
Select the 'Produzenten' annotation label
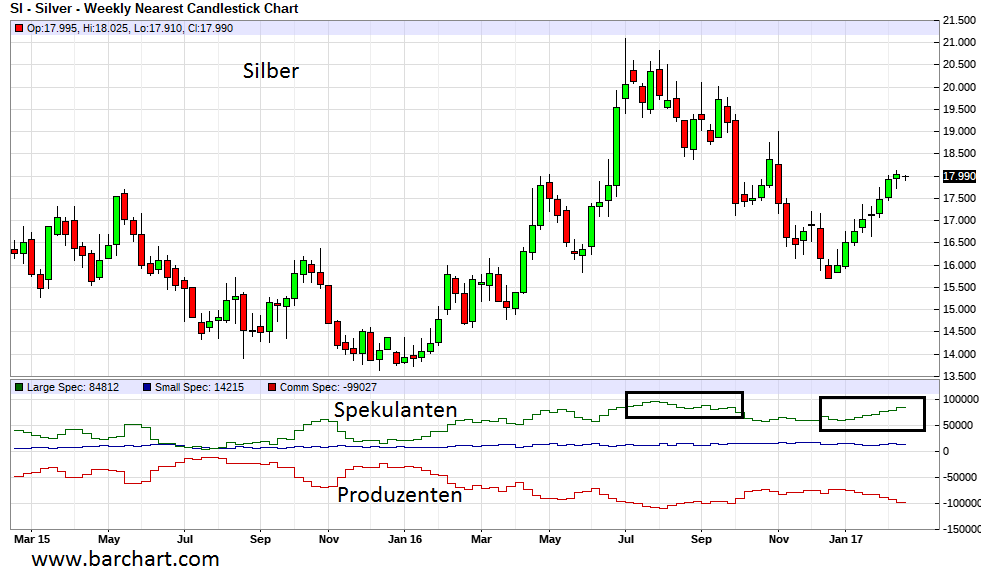tap(399, 495)
